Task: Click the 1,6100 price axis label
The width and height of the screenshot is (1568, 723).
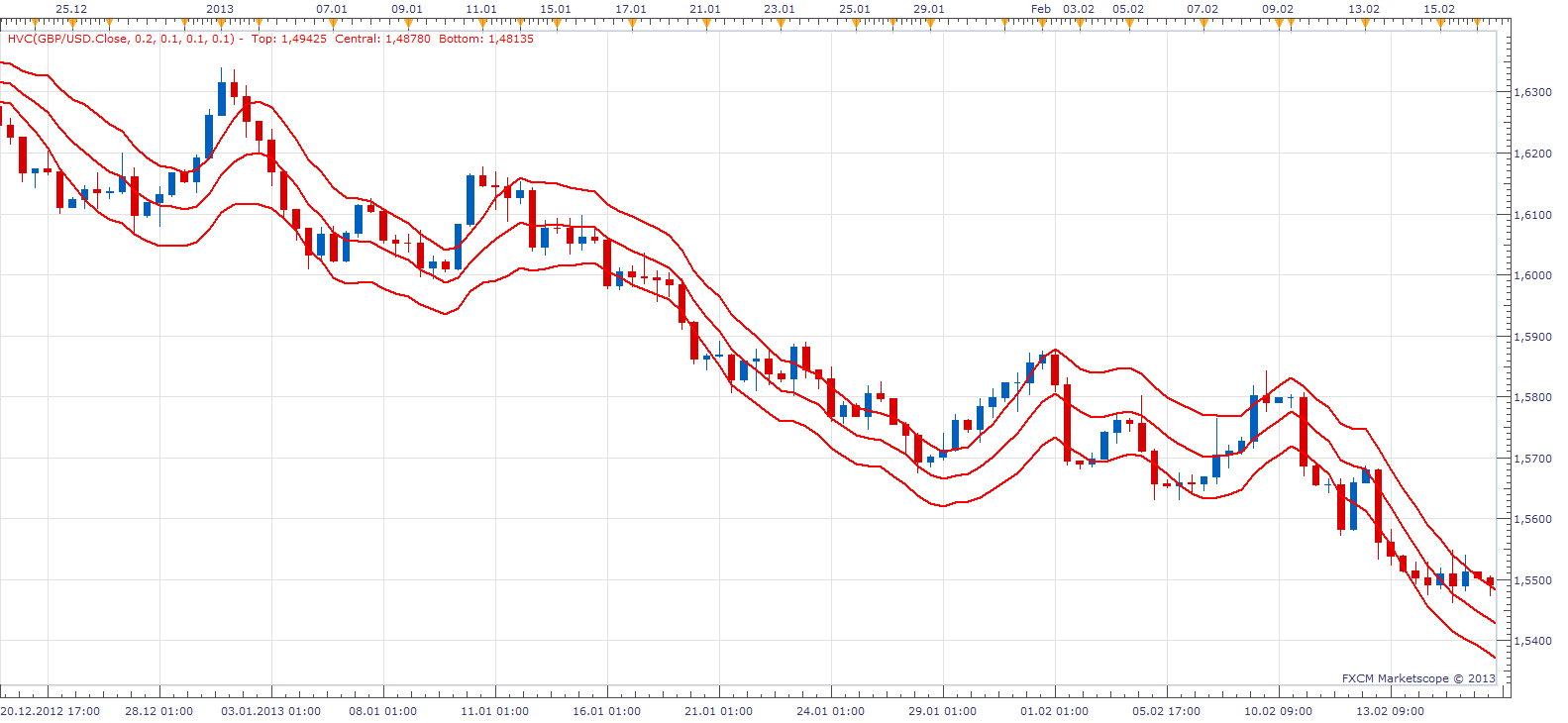Action: click(1533, 215)
